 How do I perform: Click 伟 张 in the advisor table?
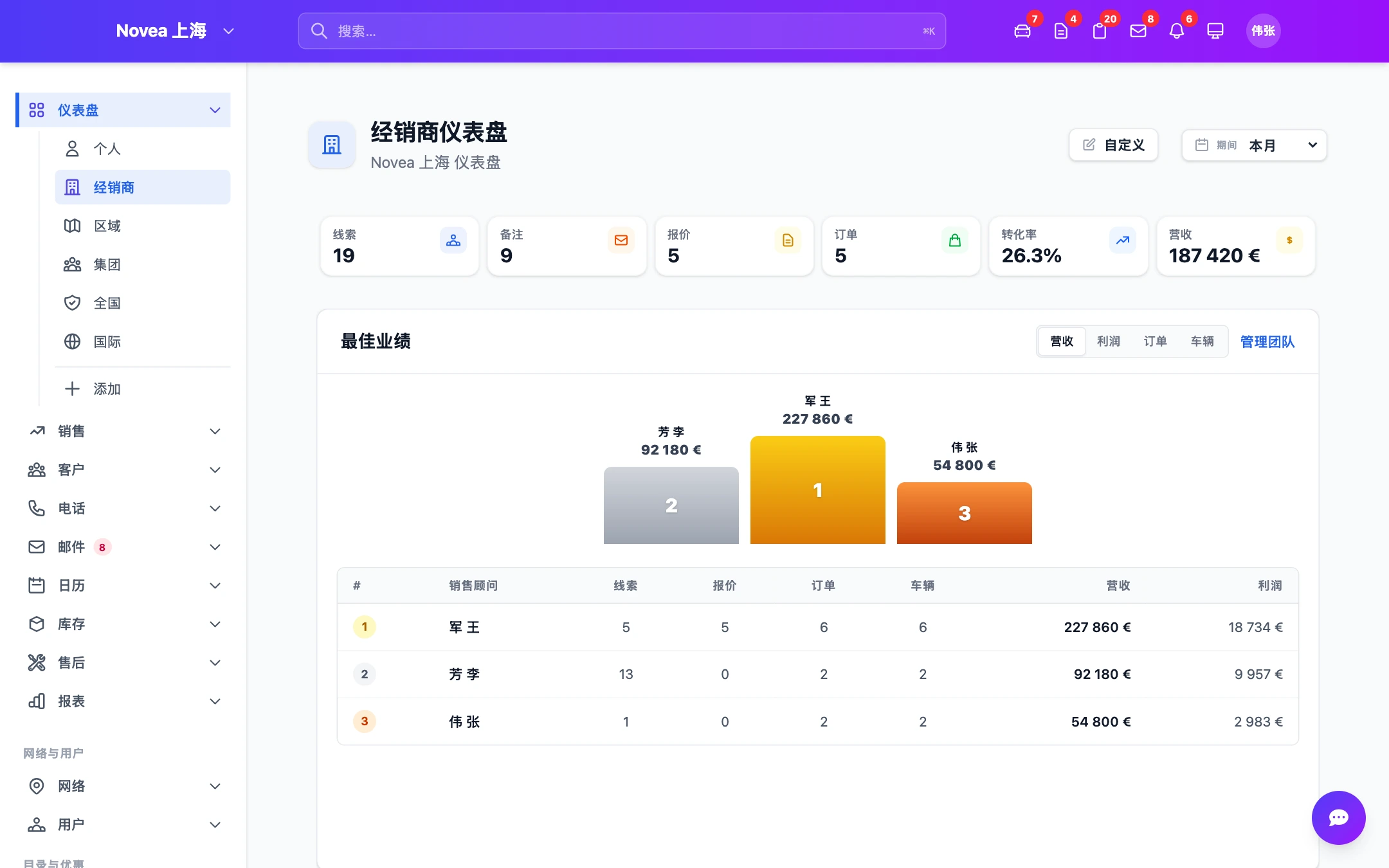(x=464, y=721)
